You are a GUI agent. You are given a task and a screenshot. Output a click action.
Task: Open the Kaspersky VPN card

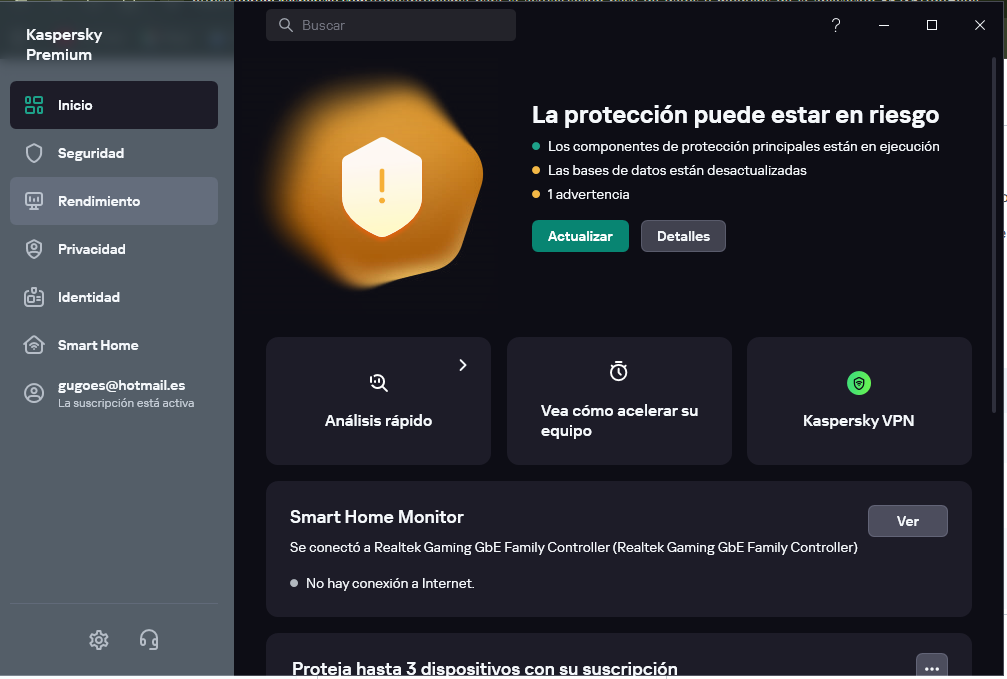859,401
